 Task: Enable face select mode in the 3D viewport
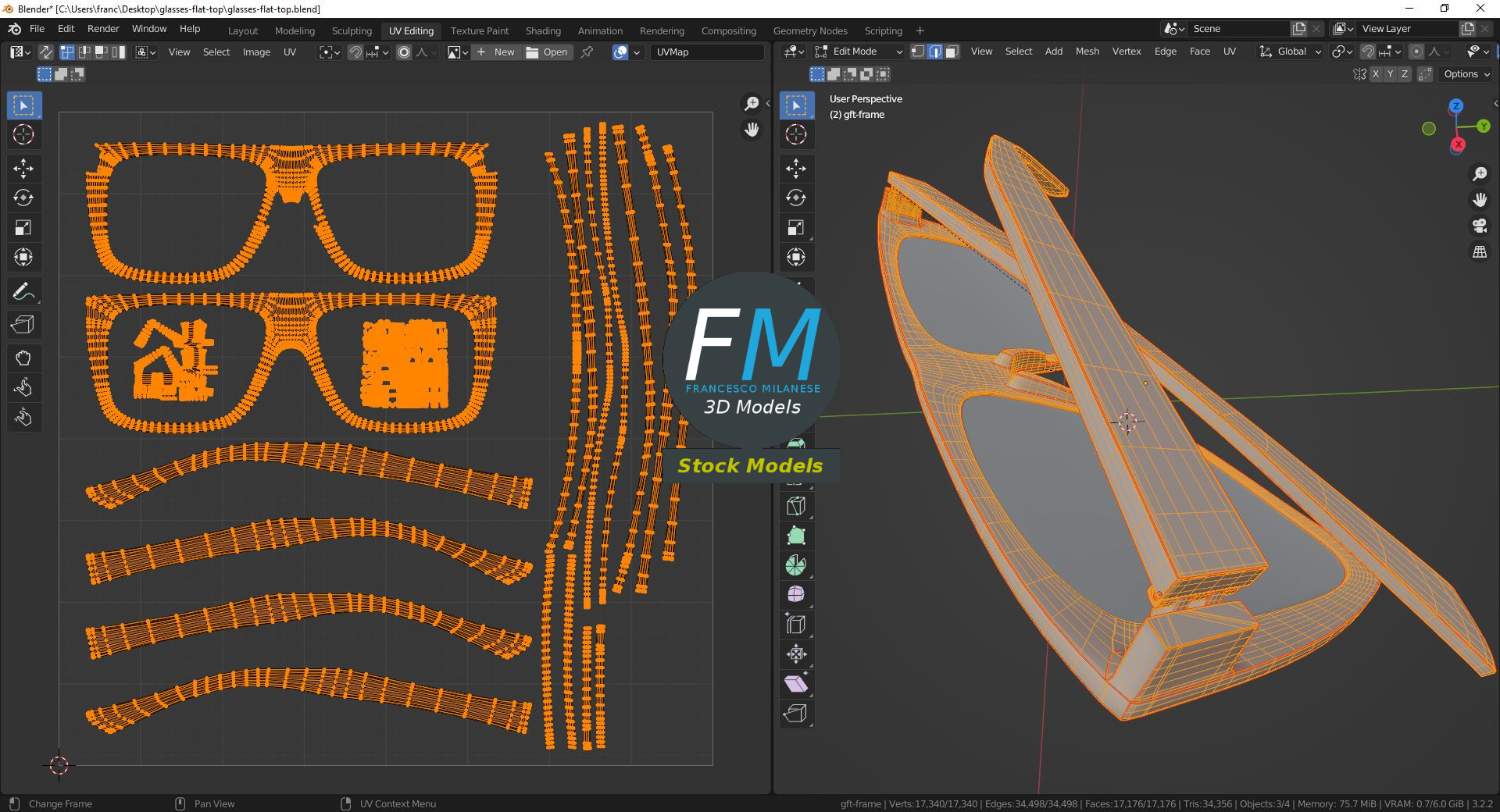pyautogui.click(x=952, y=52)
